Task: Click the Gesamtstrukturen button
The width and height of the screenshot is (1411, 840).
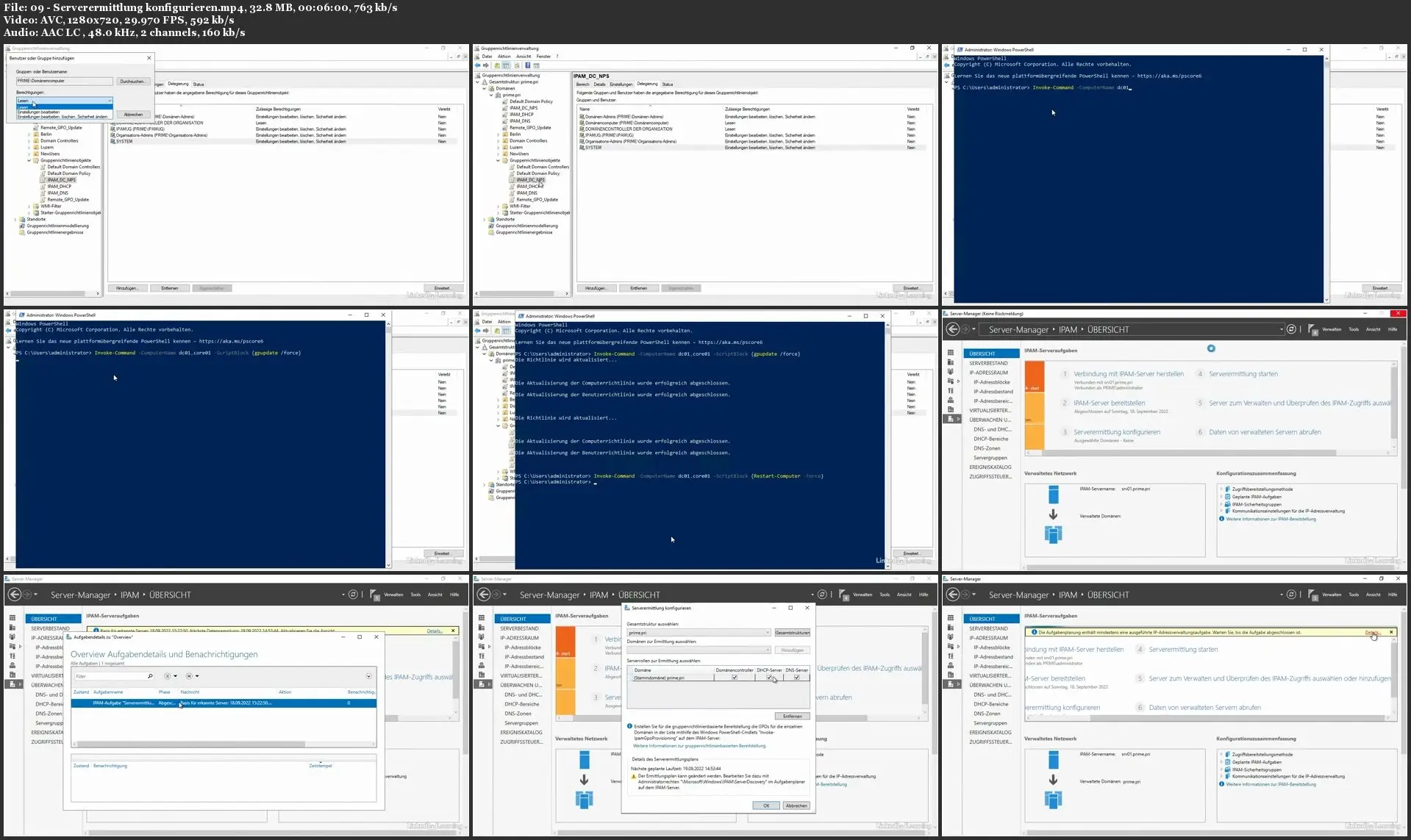Action: point(792,633)
